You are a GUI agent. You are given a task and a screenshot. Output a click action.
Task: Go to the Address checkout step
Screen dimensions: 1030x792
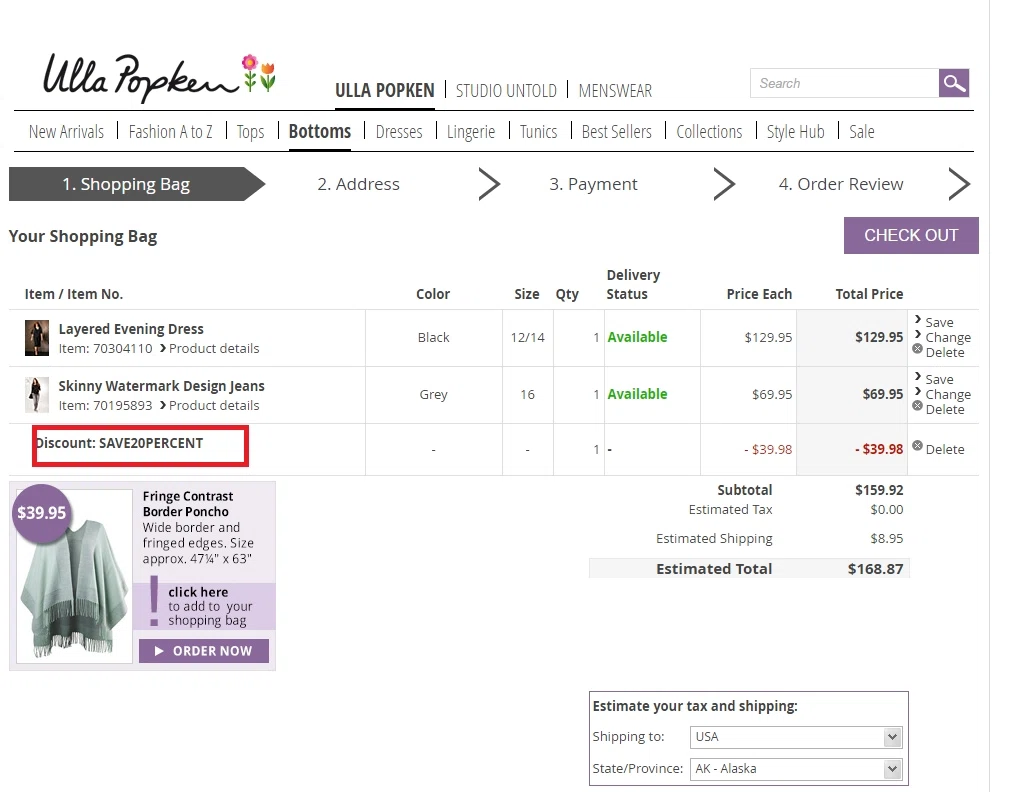[359, 184]
